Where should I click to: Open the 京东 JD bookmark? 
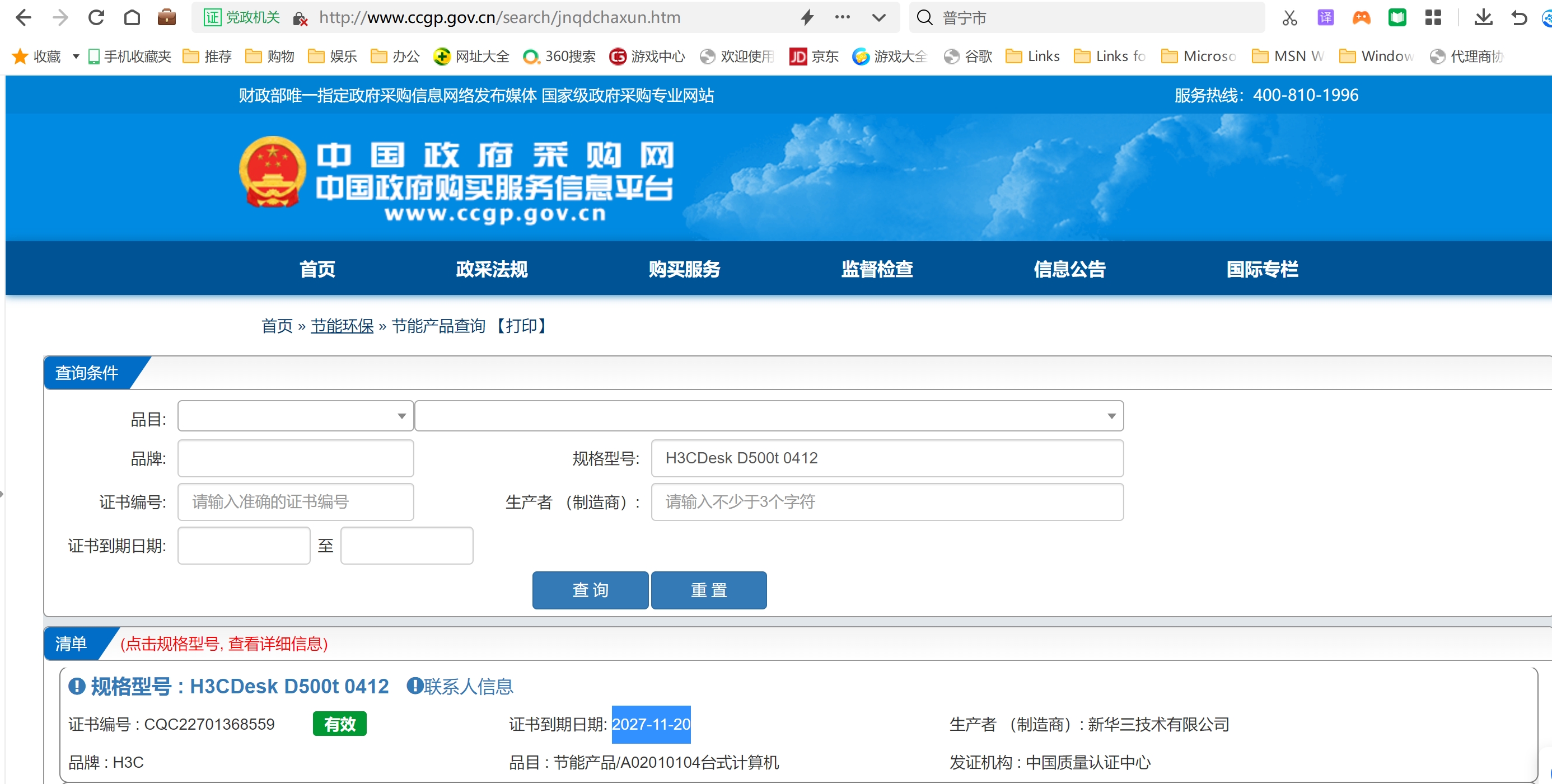point(814,57)
